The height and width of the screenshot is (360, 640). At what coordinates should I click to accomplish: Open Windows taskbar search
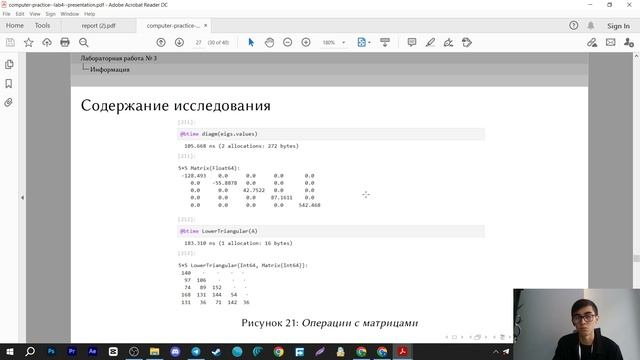(x=30, y=351)
